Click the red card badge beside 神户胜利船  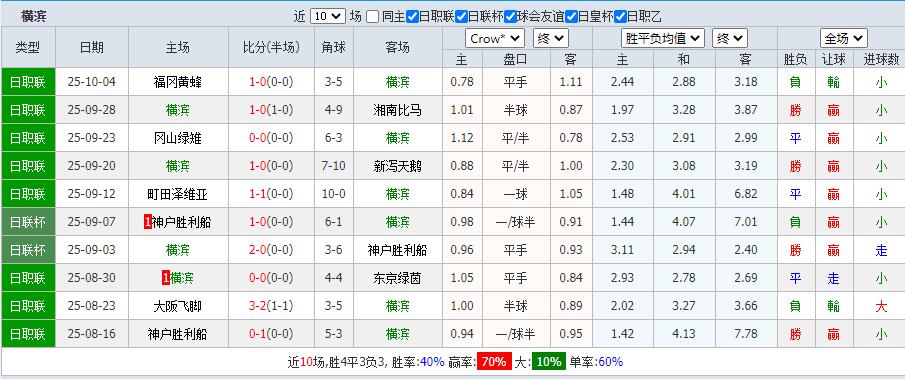click(148, 222)
